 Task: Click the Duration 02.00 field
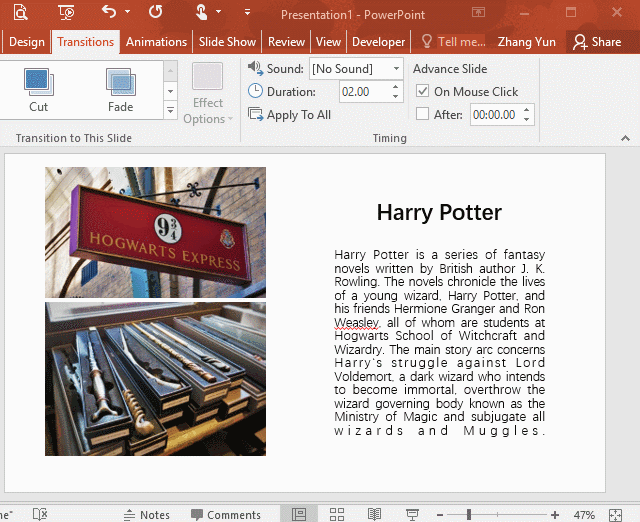coord(364,91)
